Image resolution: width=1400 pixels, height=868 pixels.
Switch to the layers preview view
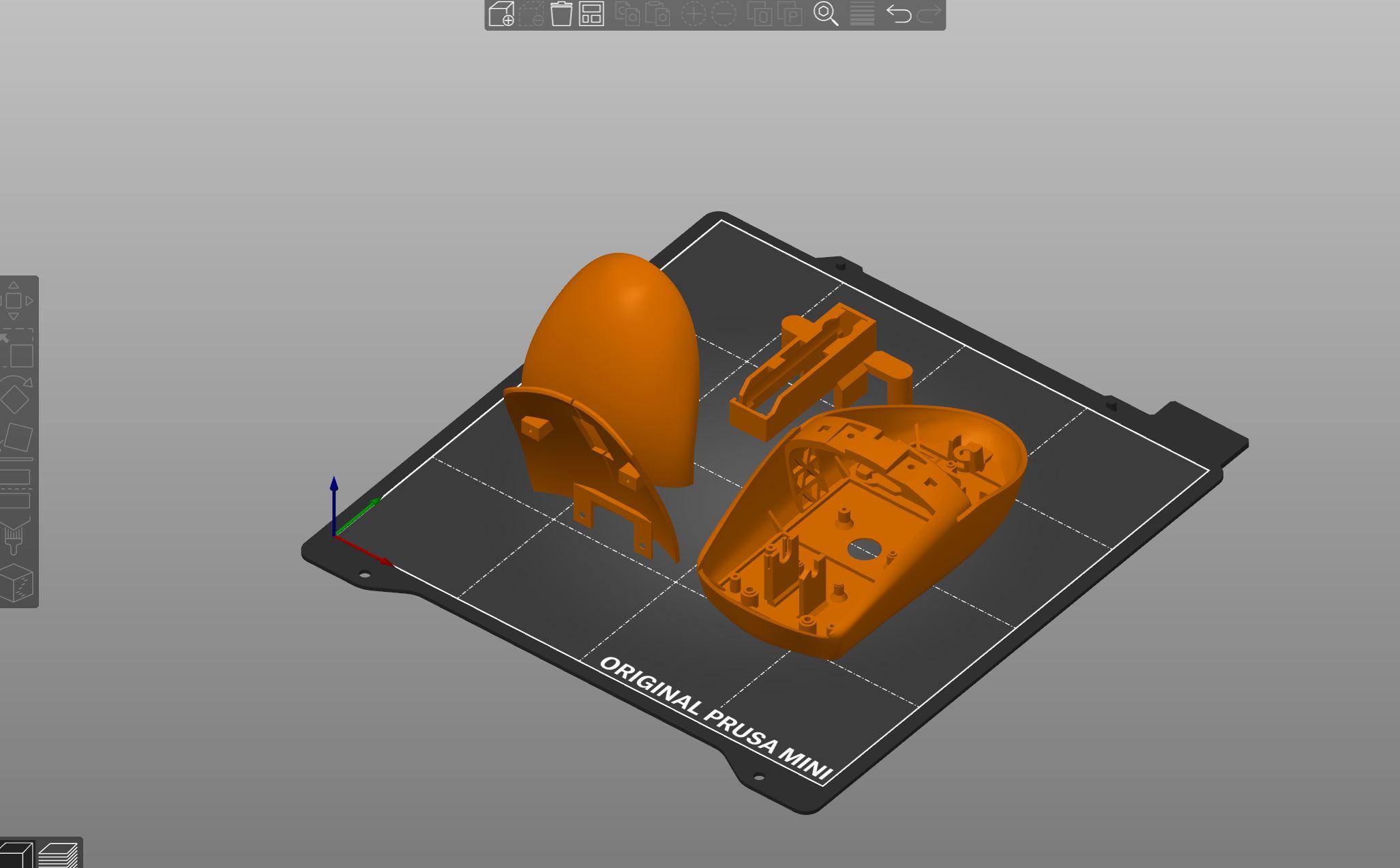[59, 855]
